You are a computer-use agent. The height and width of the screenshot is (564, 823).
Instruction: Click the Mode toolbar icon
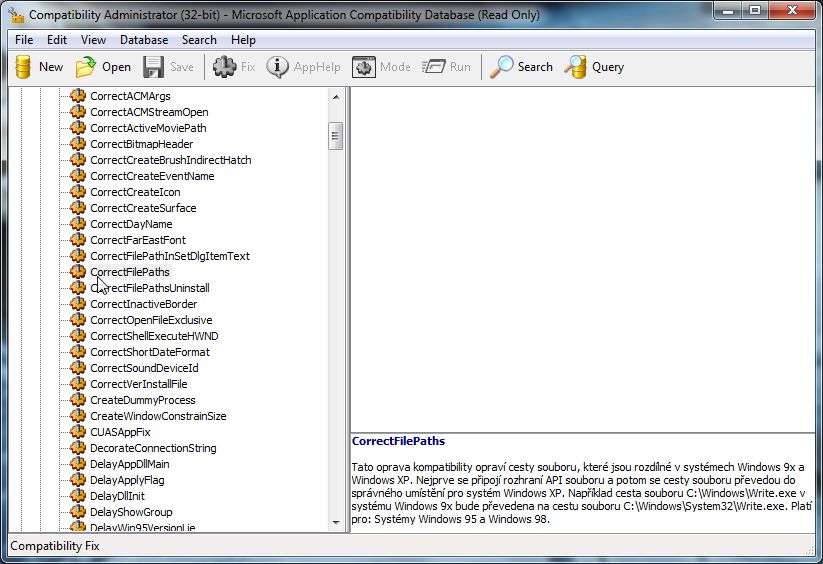click(364, 67)
